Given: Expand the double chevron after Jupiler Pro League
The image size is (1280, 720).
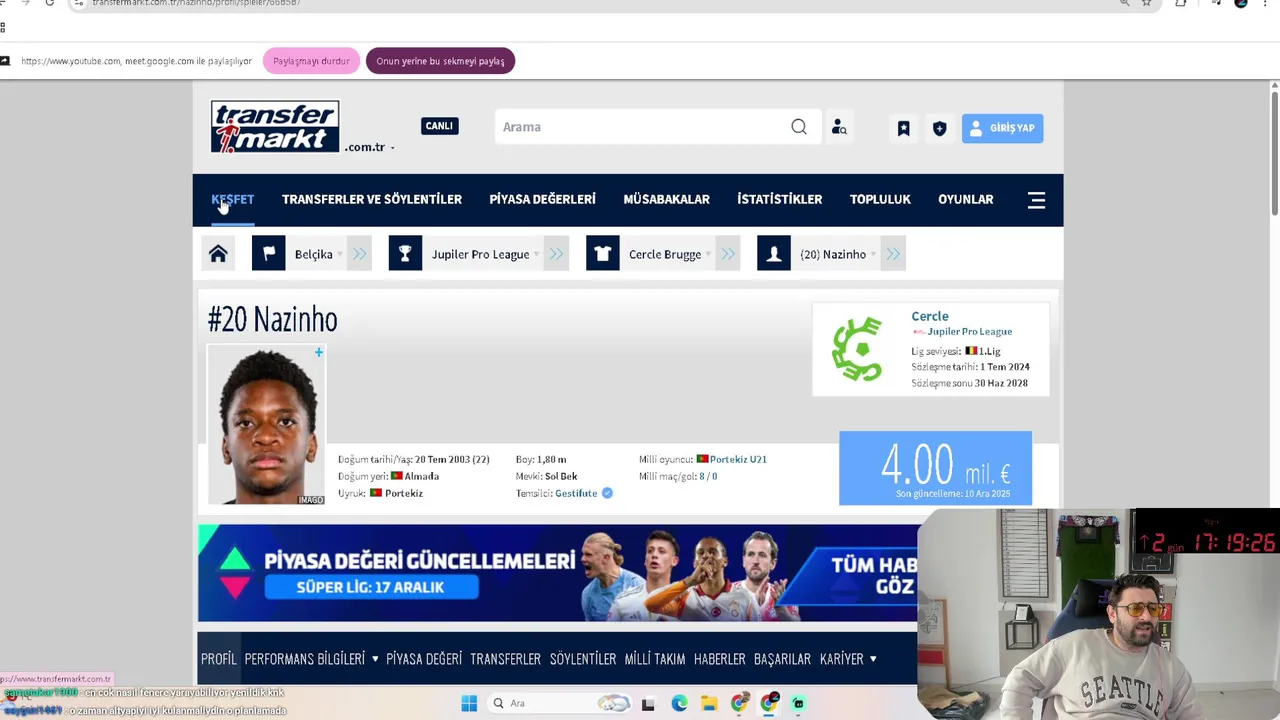Looking at the screenshot, I should [557, 254].
